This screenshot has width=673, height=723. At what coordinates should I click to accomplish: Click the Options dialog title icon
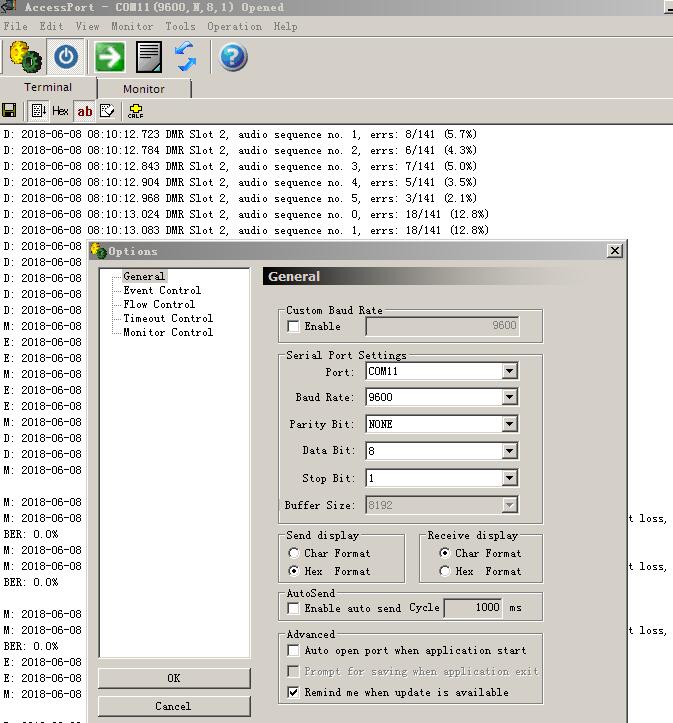99,251
